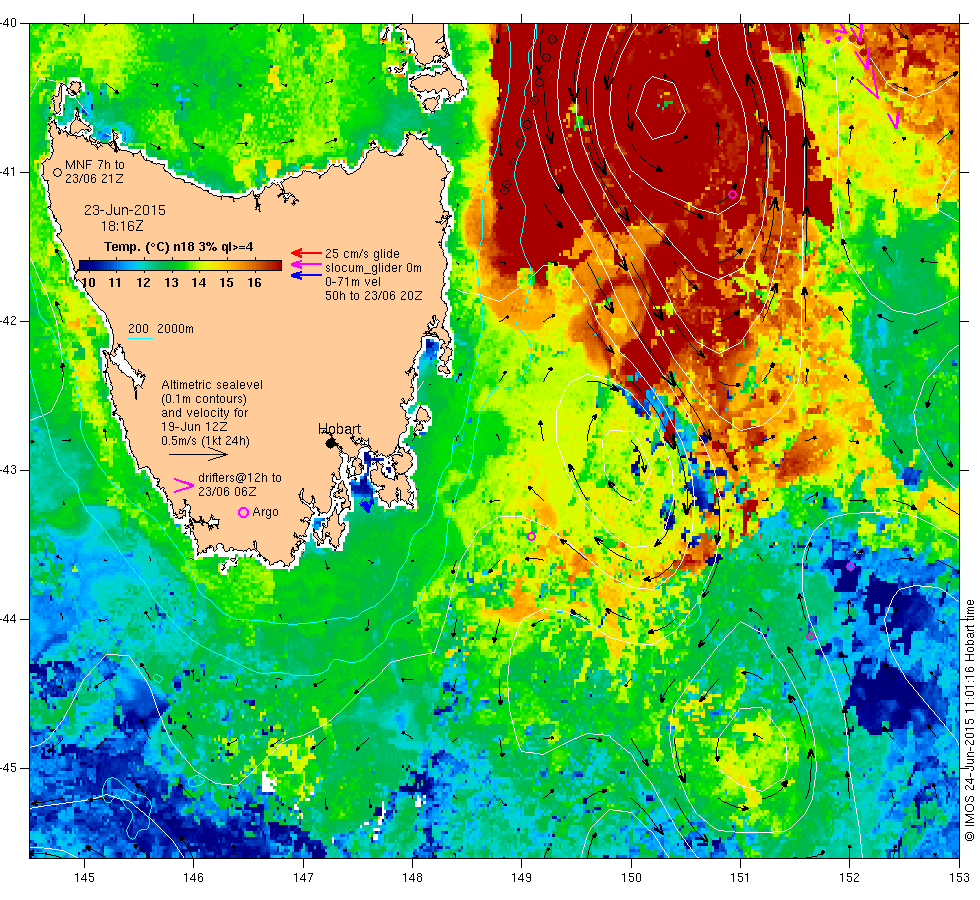Click the longitude axis label '145'
This screenshot has height=900, width=980.
(84, 878)
